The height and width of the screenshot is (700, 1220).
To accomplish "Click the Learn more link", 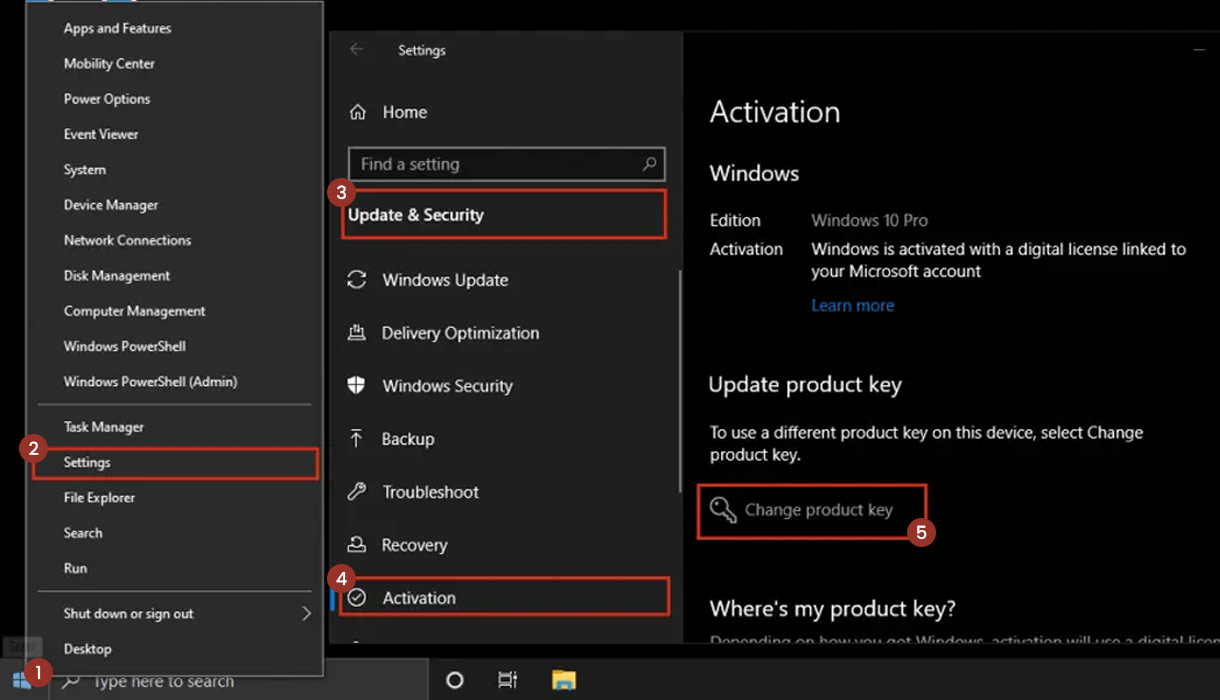I will [x=853, y=306].
